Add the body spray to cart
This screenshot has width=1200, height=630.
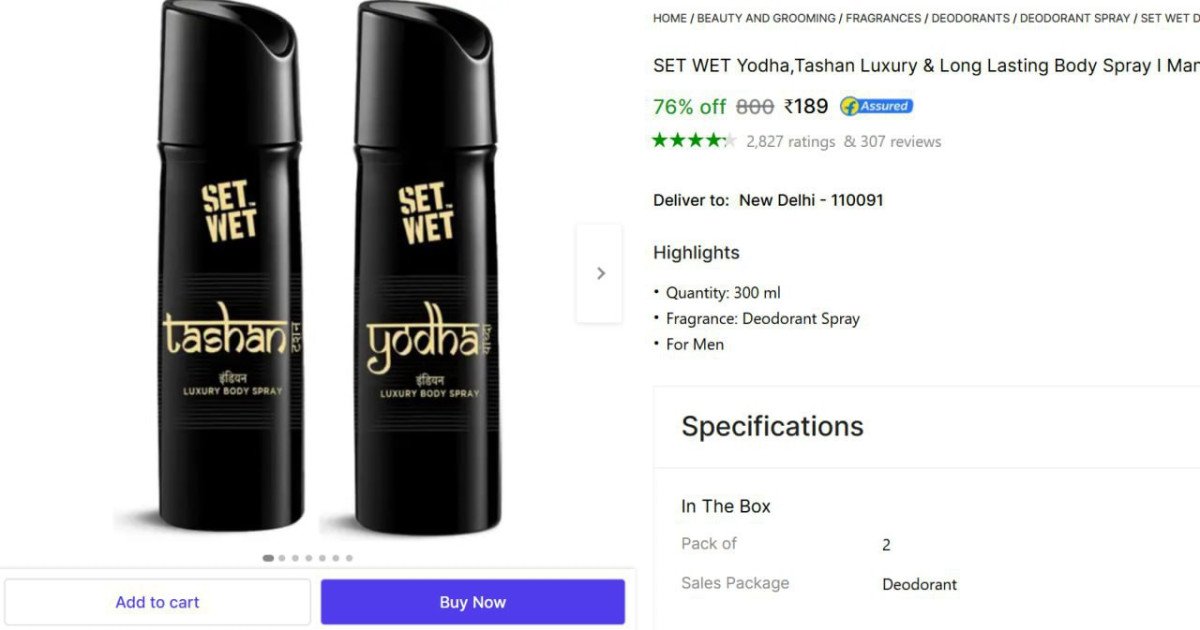pyautogui.click(x=157, y=602)
